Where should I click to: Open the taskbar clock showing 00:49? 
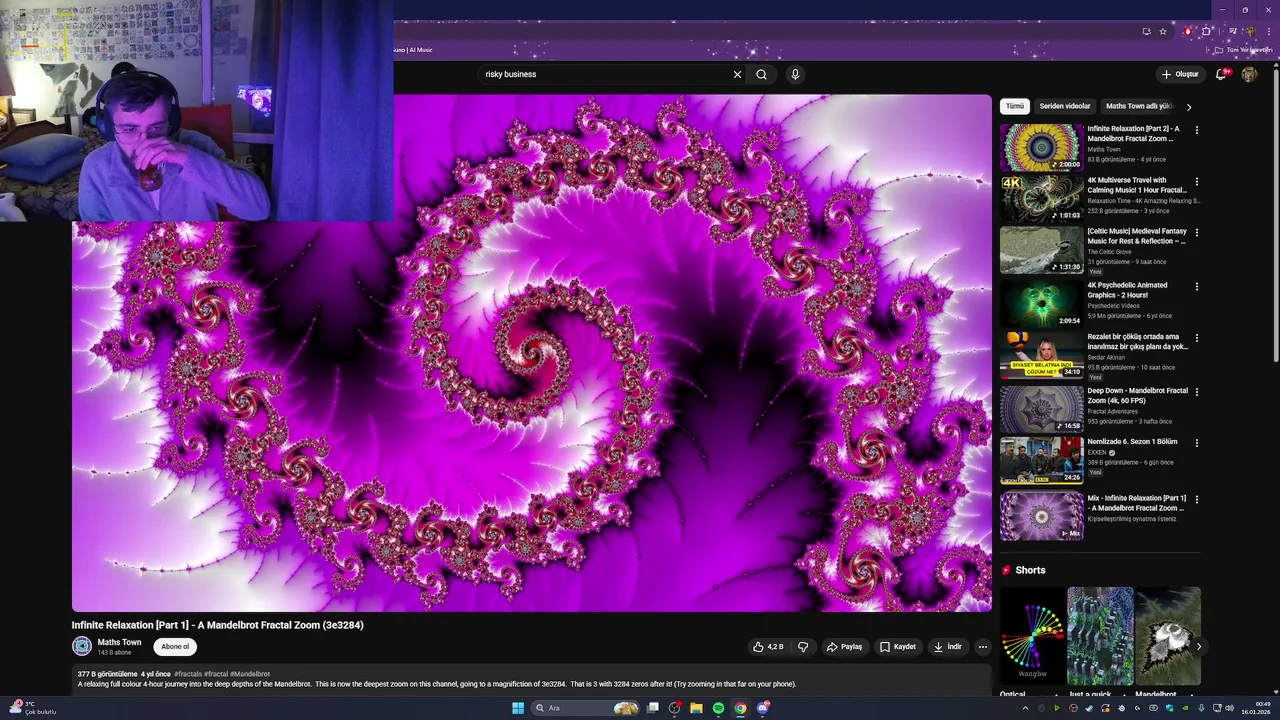(x=1255, y=708)
